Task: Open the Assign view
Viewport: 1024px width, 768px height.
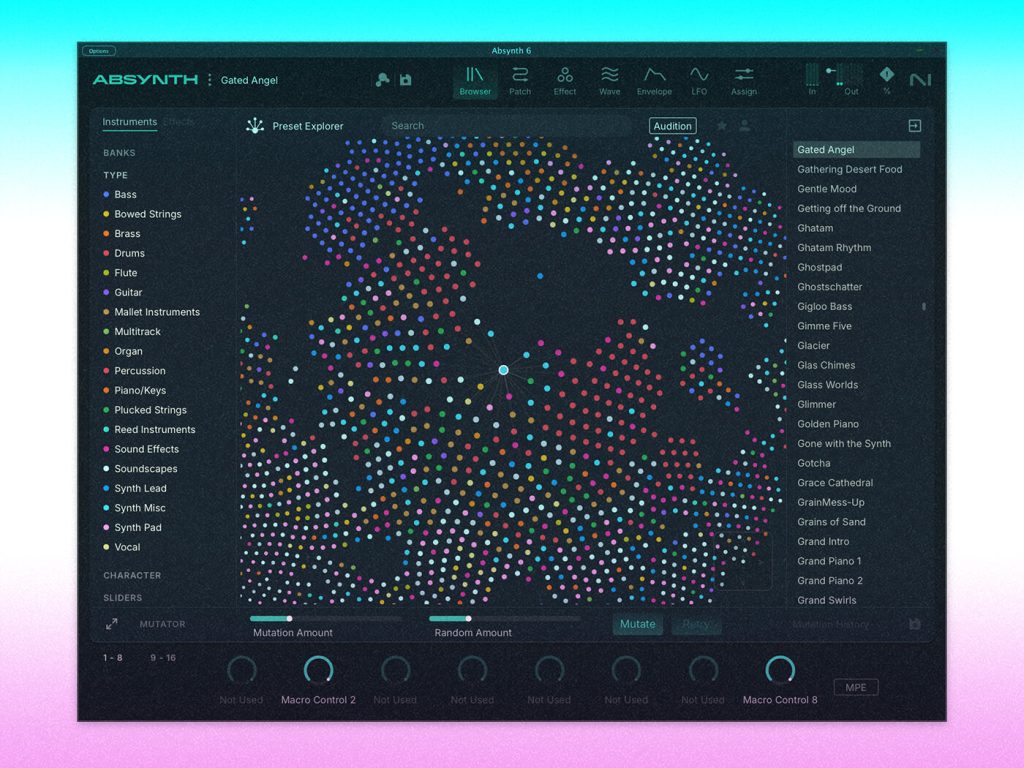Action: tap(744, 81)
